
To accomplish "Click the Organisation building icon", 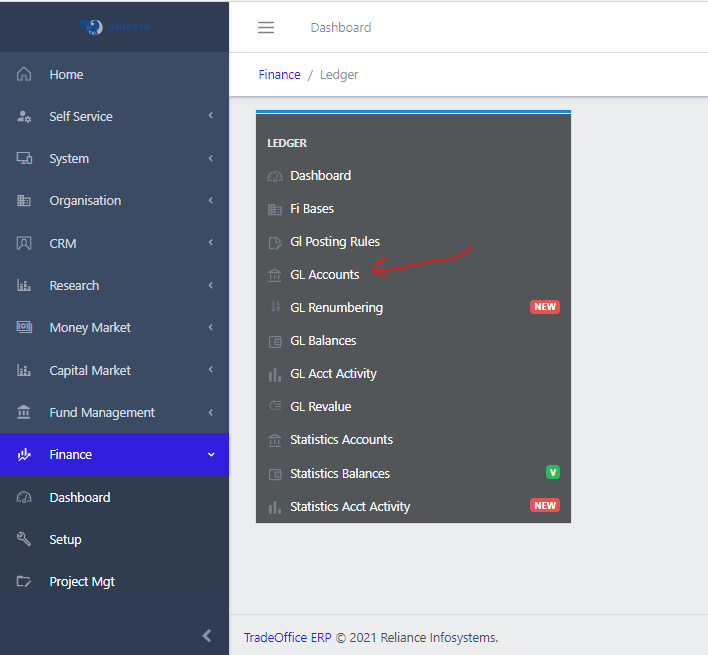I will pyautogui.click(x=24, y=200).
